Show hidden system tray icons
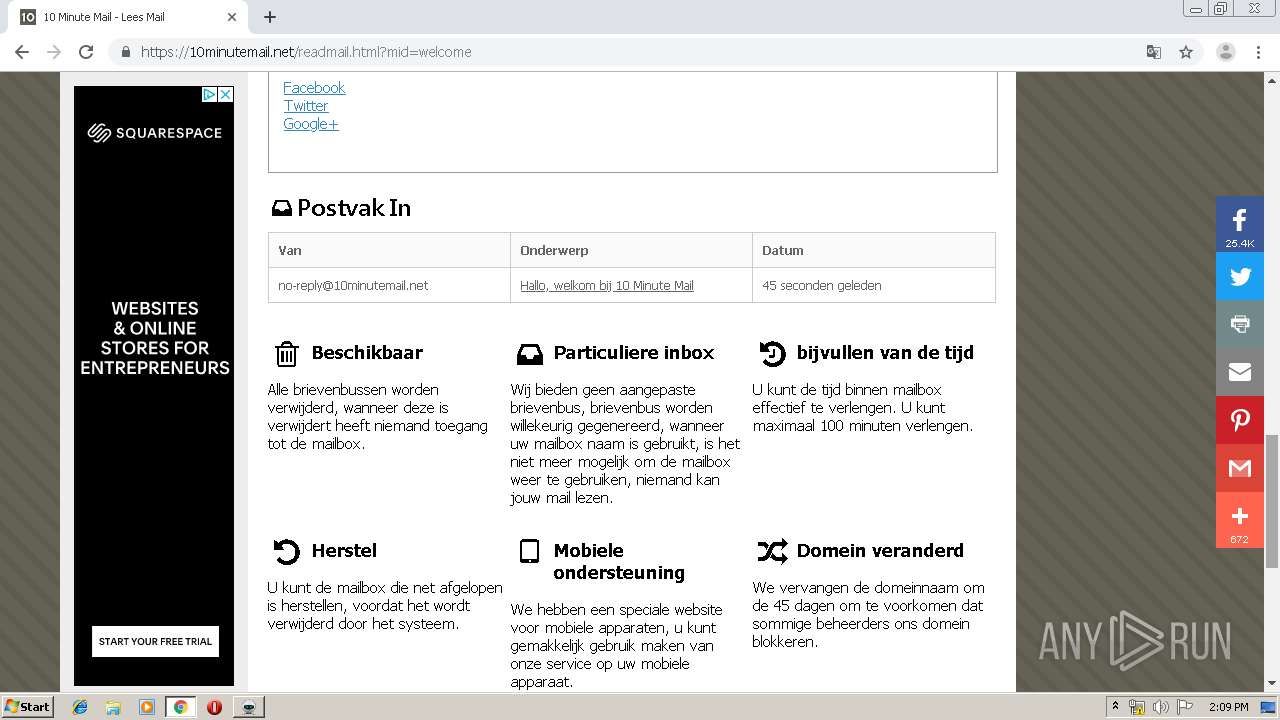 tap(1115, 707)
